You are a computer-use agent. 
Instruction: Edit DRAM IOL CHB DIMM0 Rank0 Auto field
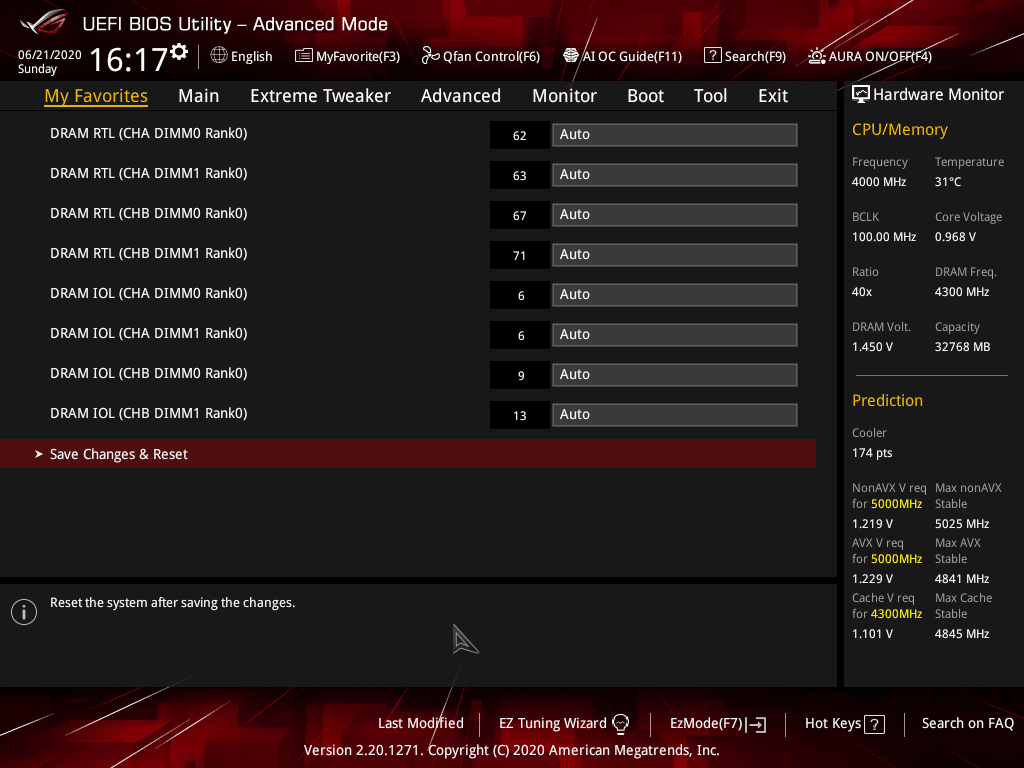pyautogui.click(x=675, y=375)
